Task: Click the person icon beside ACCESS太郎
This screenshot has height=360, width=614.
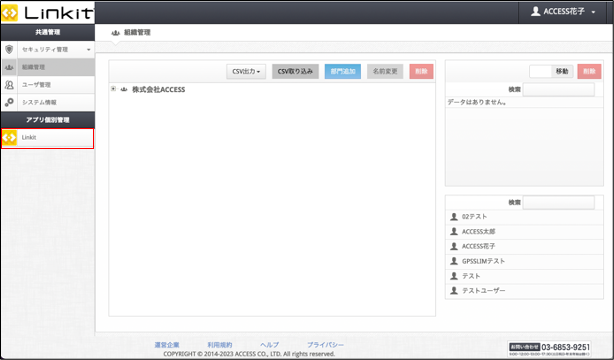Action: (454, 232)
